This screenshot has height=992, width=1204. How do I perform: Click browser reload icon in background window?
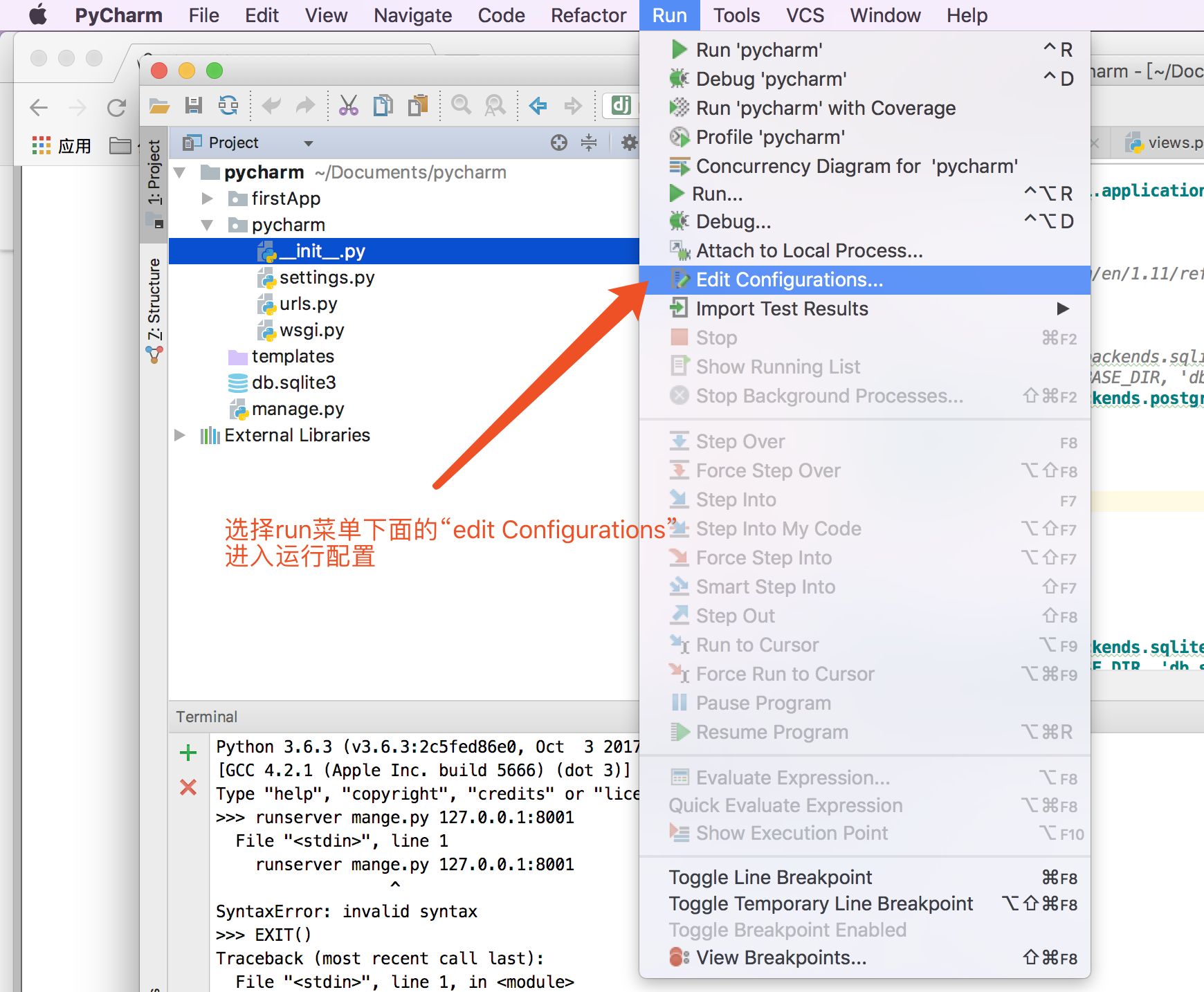(x=116, y=107)
